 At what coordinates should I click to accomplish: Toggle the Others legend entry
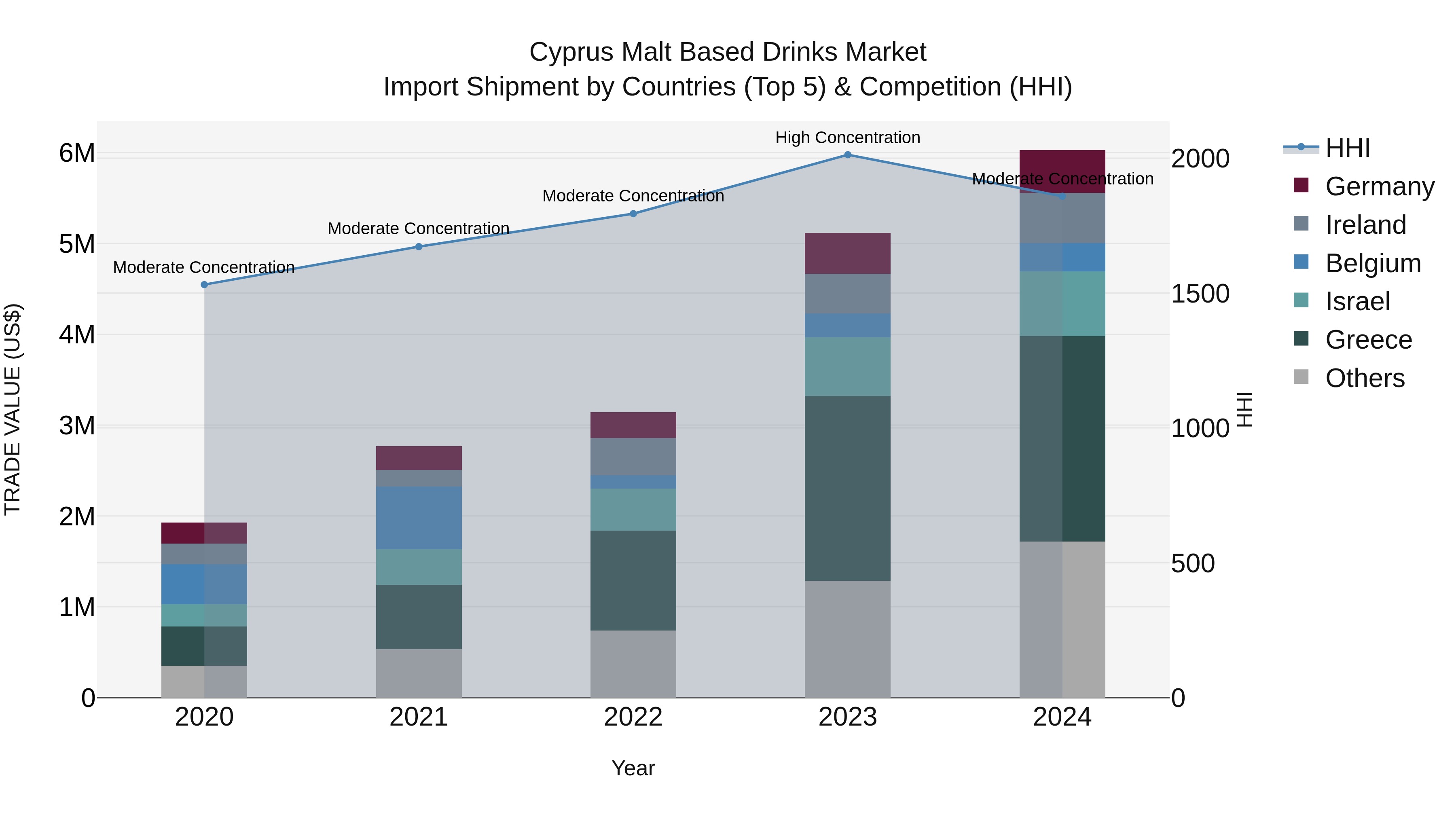(1365, 378)
